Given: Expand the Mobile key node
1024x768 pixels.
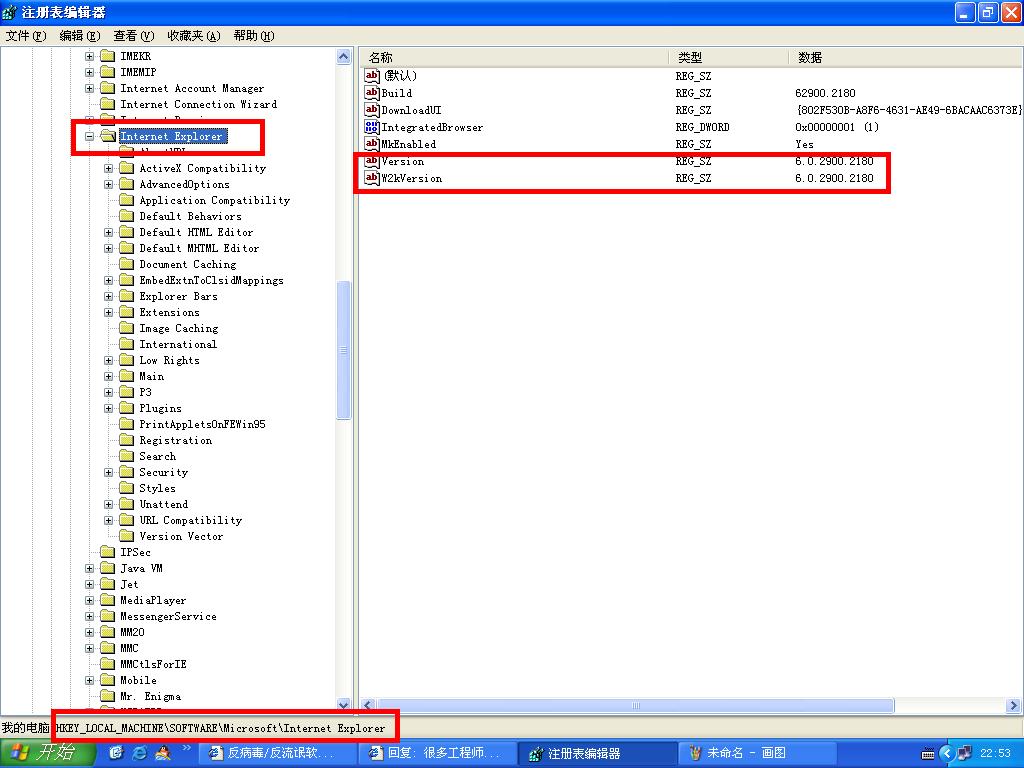Looking at the screenshot, I should (89, 680).
